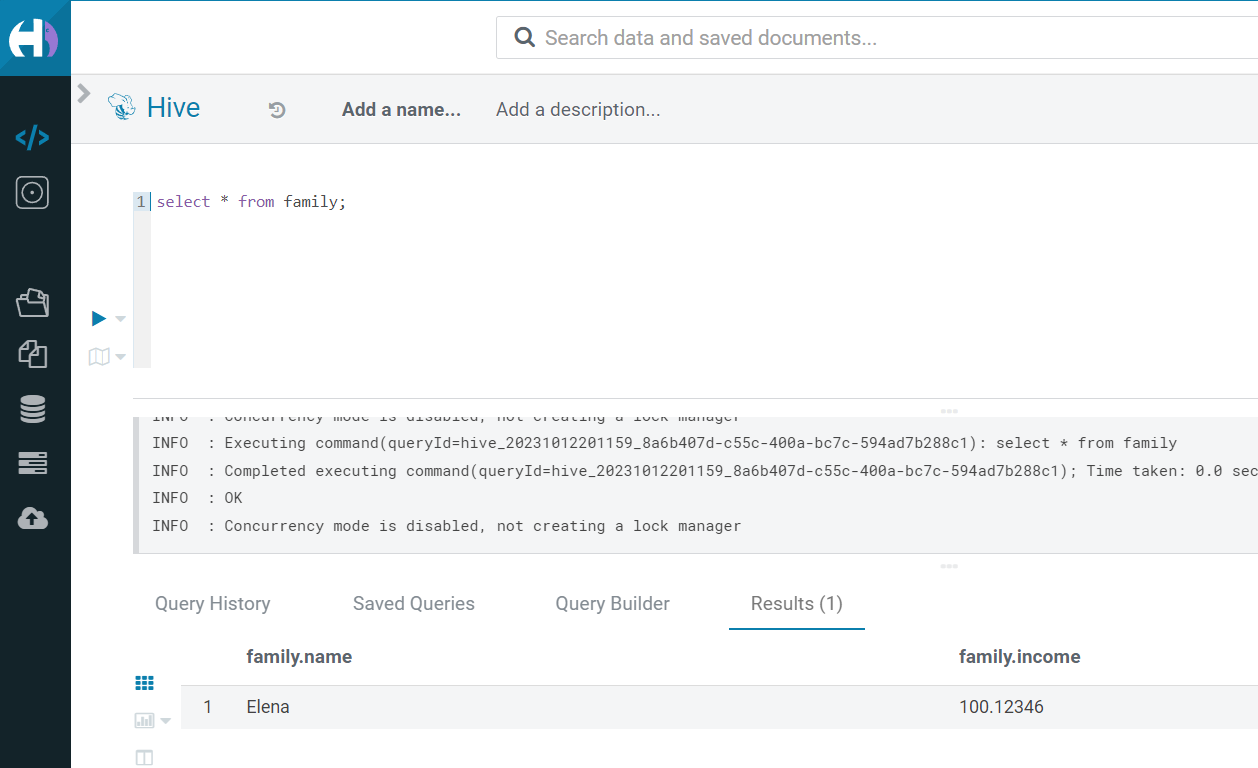Image resolution: width=1258 pixels, height=768 pixels.
Task: Open query history with the clock icon
Action: 276,109
